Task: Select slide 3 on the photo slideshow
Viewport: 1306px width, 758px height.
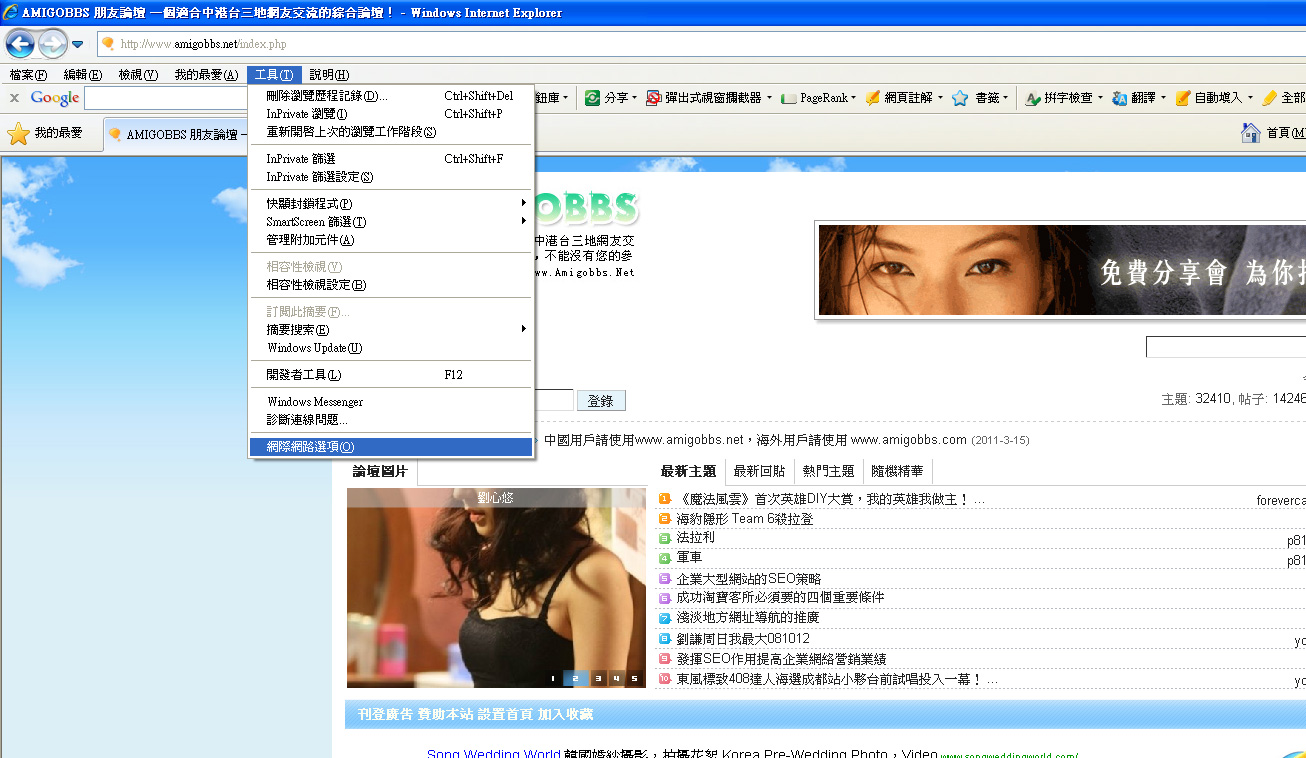Action: click(598, 678)
